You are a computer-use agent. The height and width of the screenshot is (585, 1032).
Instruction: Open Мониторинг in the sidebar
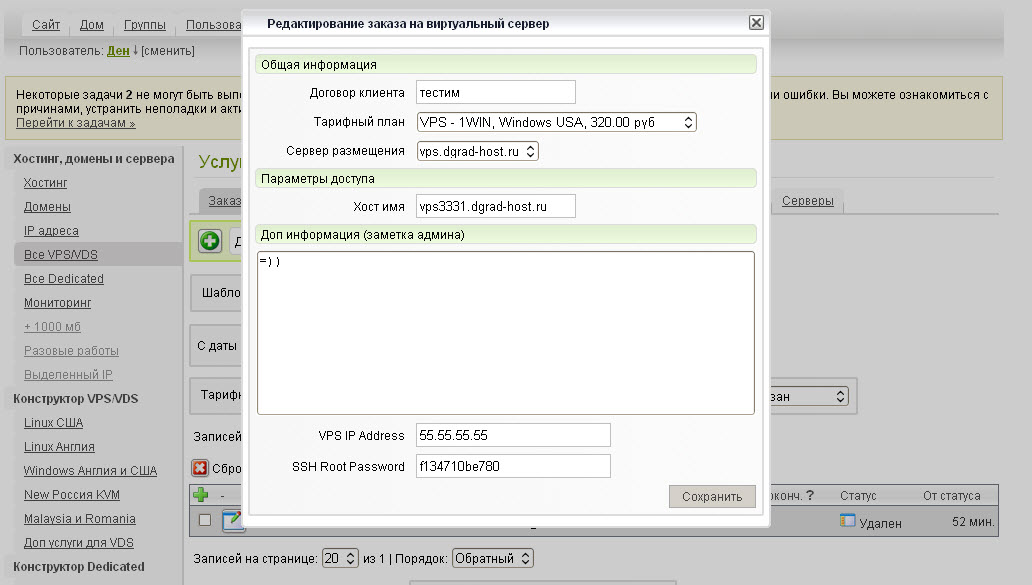(x=58, y=302)
